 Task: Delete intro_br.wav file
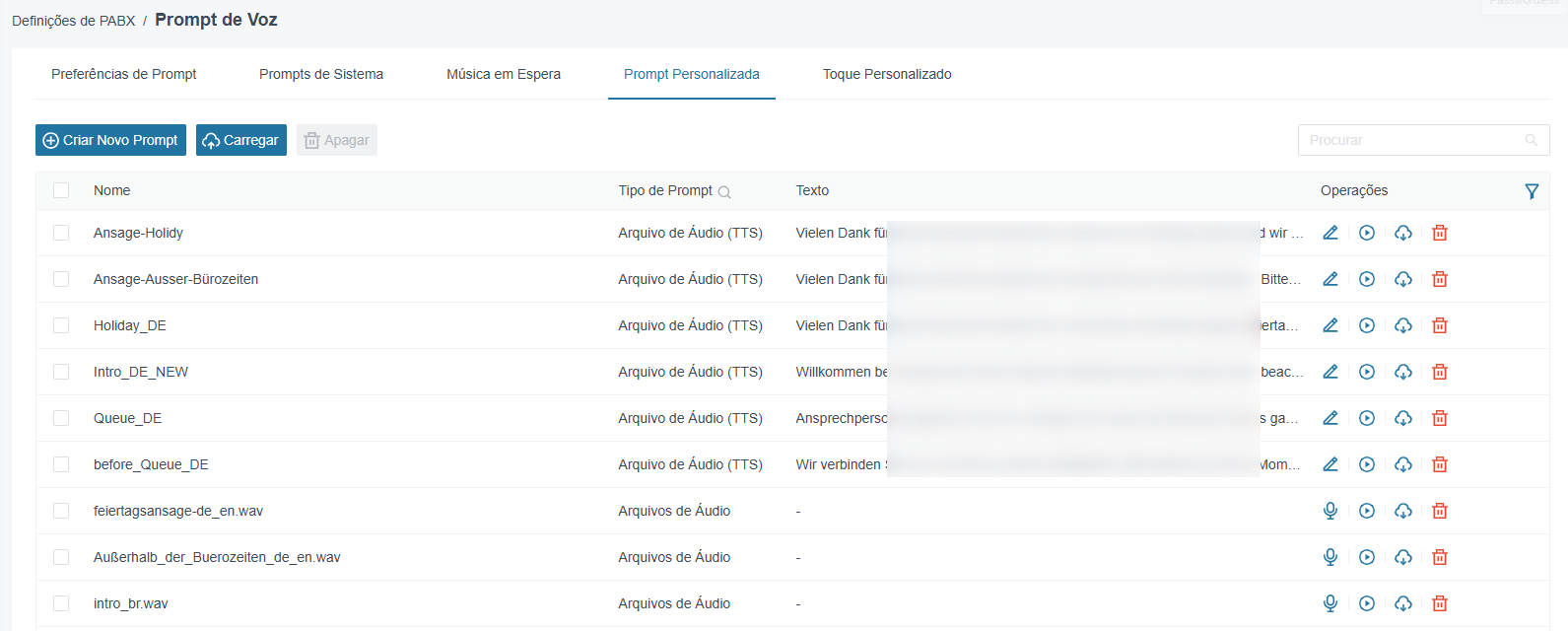(1440, 603)
